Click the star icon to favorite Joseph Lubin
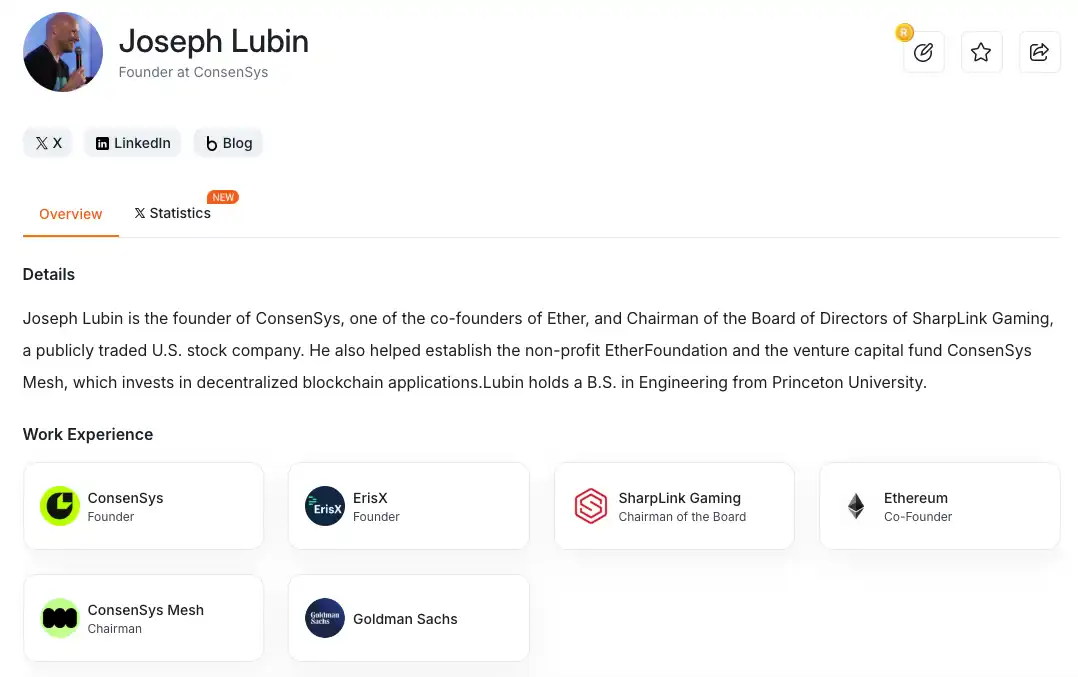The image size is (1078, 677). (x=981, y=52)
